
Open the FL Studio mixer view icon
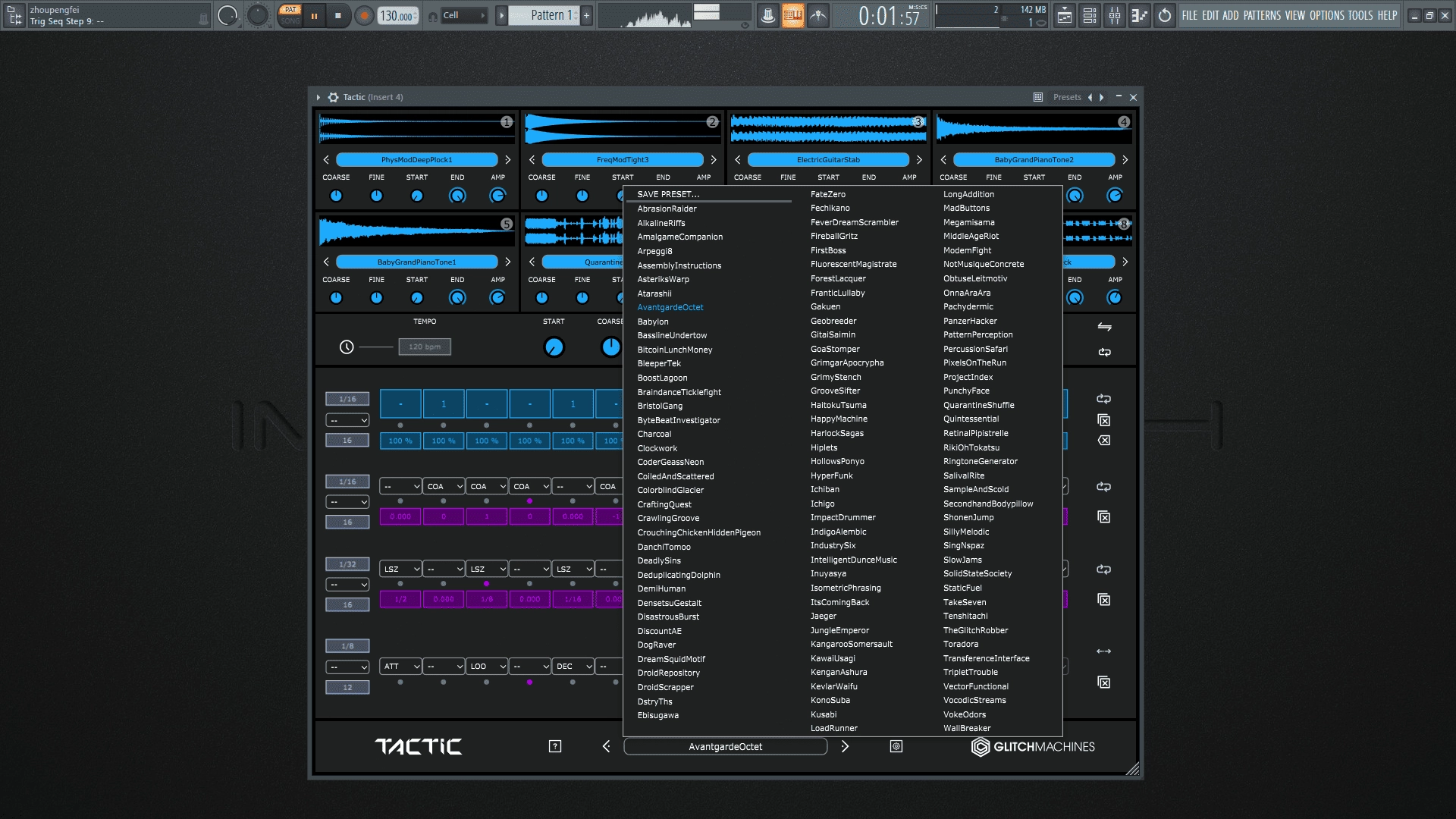tap(1114, 15)
